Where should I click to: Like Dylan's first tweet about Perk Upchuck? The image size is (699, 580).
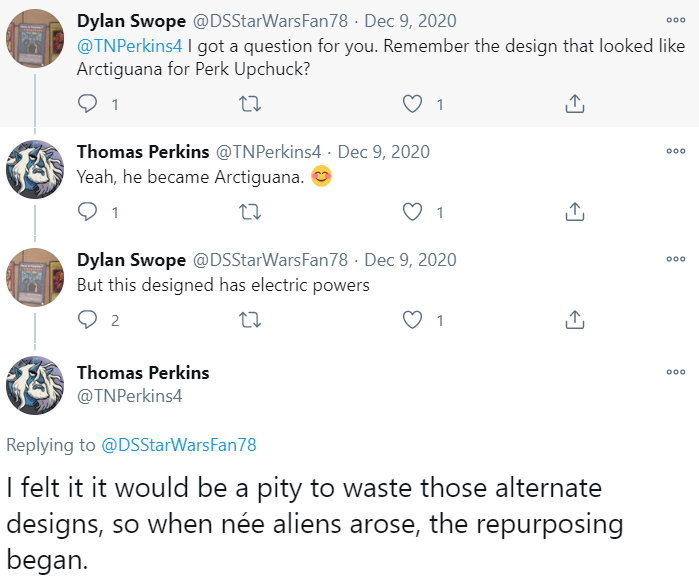pyautogui.click(x=412, y=103)
